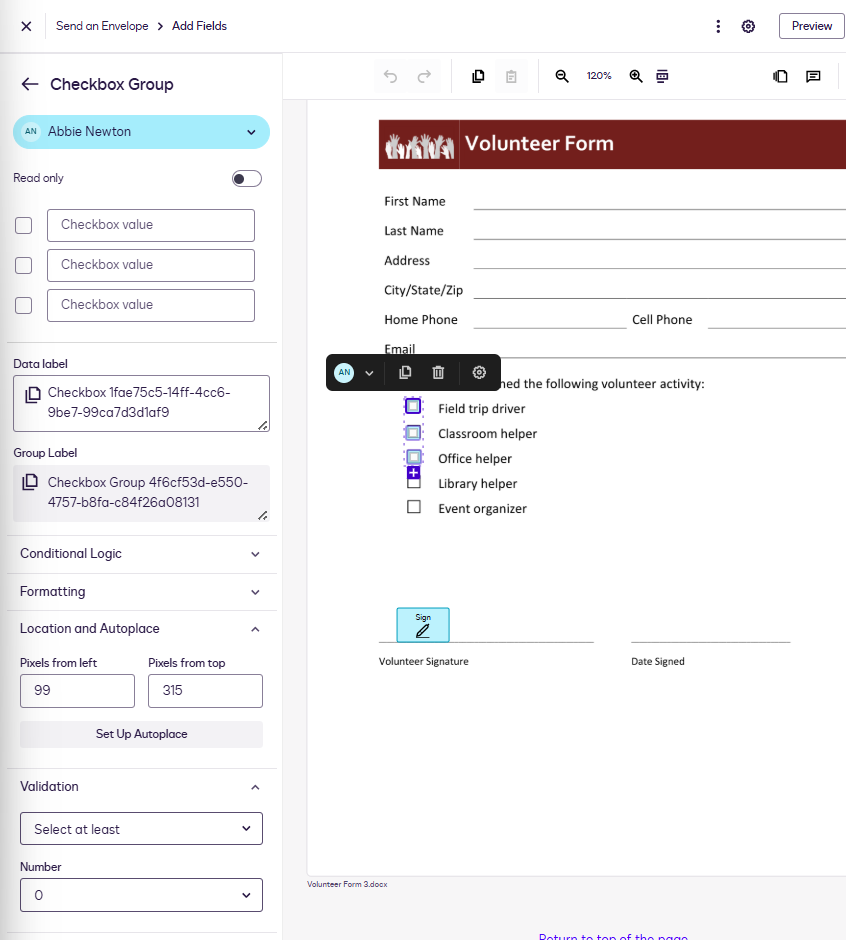Click the Undo icon in the toolbar

tap(390, 76)
